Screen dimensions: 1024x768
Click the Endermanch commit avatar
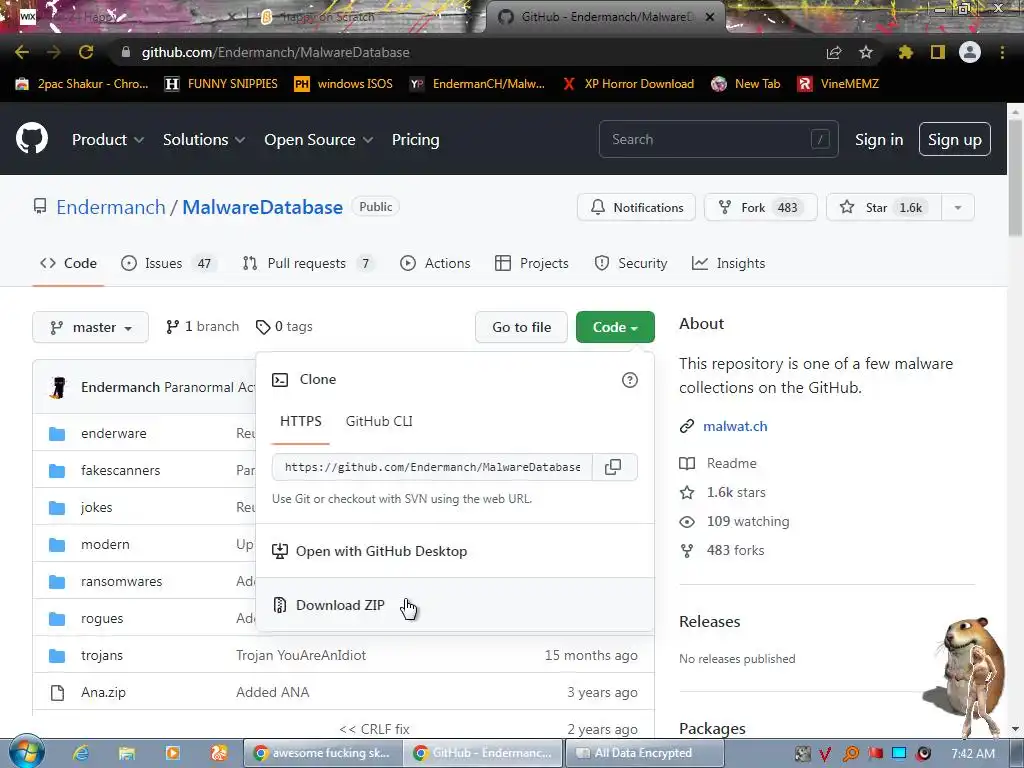(x=58, y=387)
